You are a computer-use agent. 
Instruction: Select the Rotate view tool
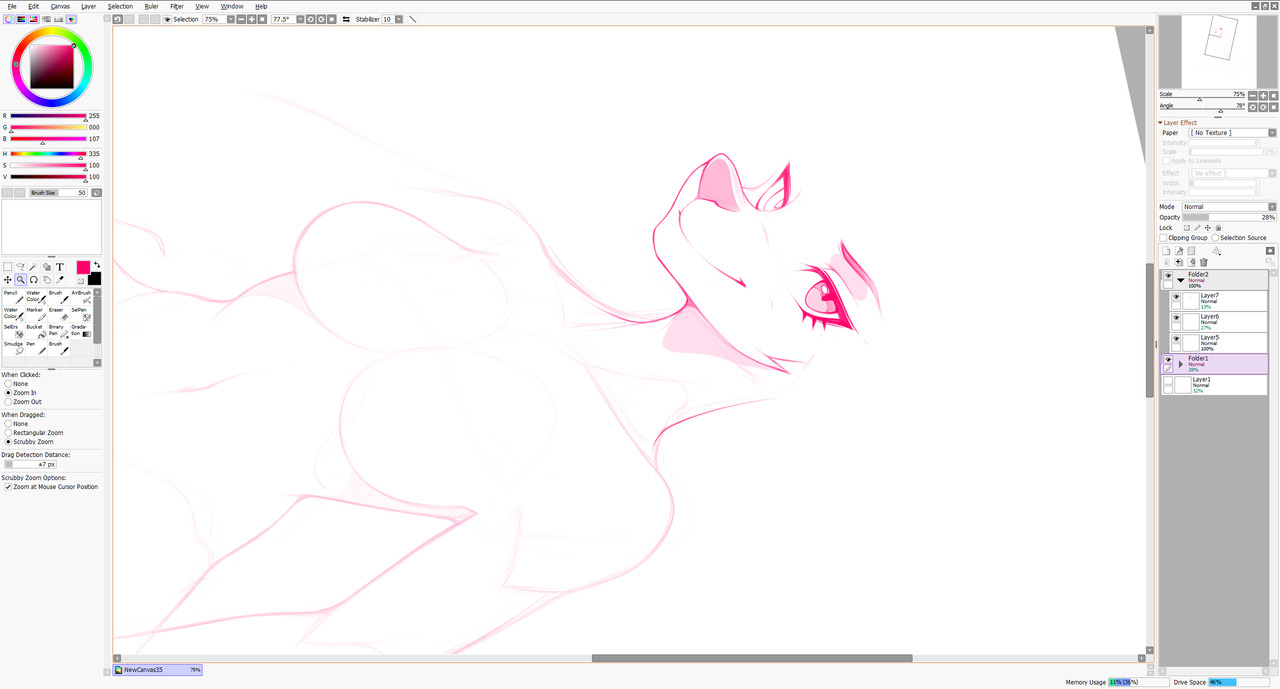[33, 280]
